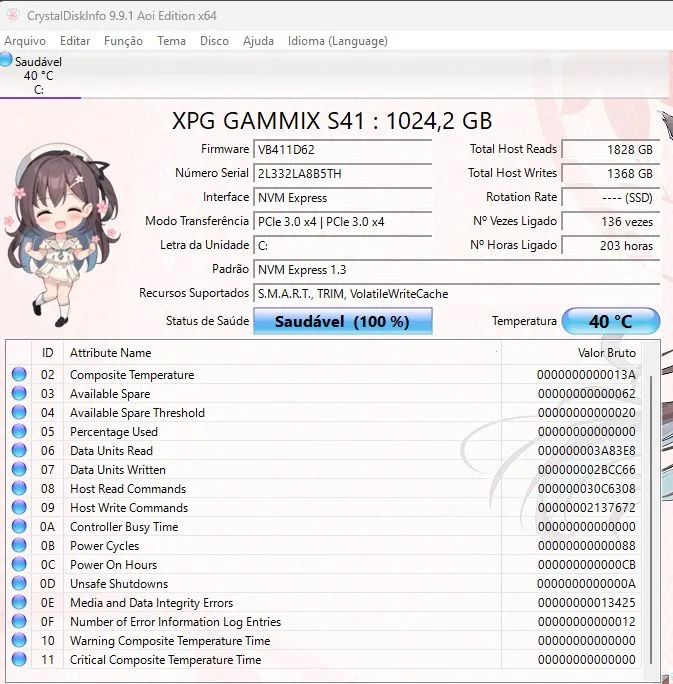The image size is (673, 684).
Task: Click the Letra da Unidade field C:
Action: (343, 246)
